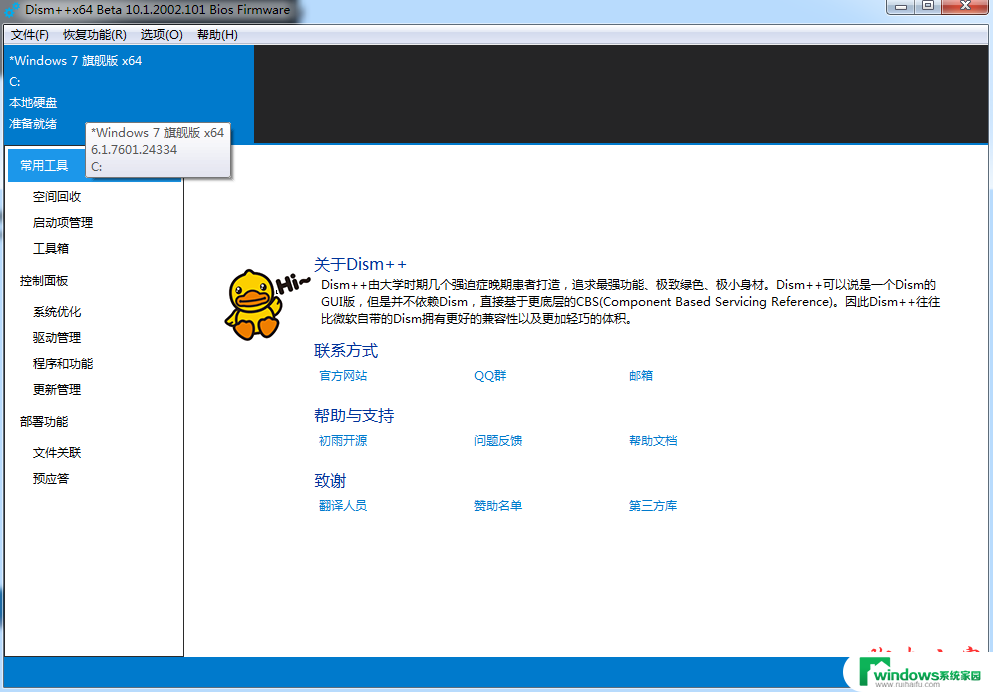
Task: Open the 文件(F) menu
Action: [30, 35]
